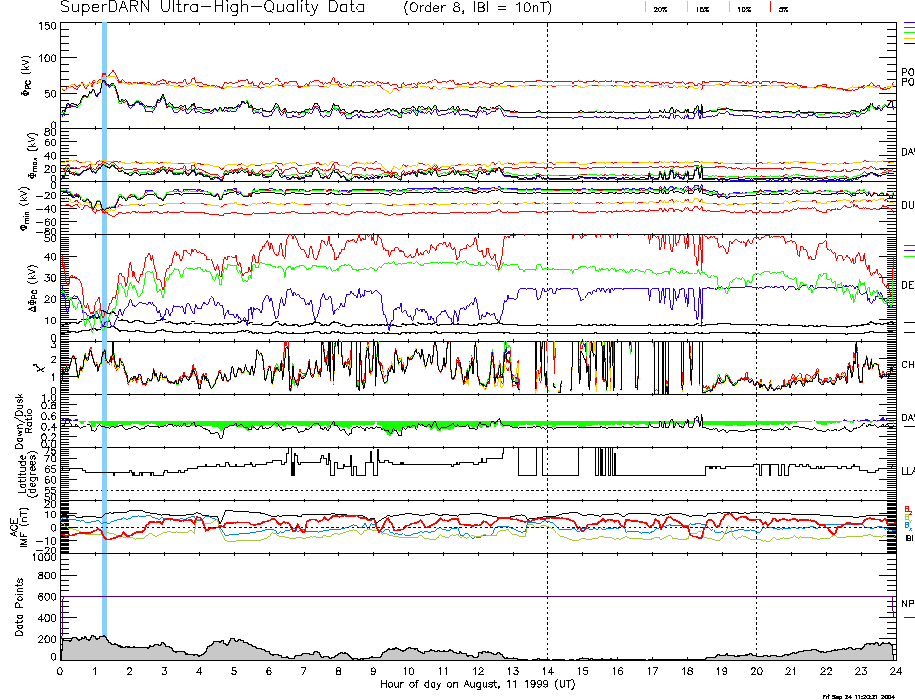
Task: Click the NP label right of Data Points panel
Action: click(x=907, y=604)
